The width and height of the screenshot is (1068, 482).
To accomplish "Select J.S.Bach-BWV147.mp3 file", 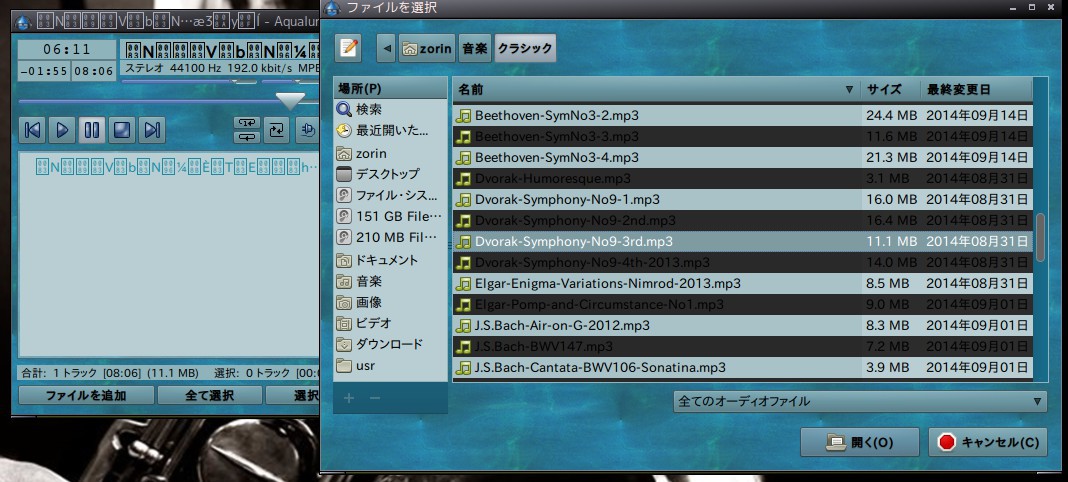I will (x=742, y=347).
